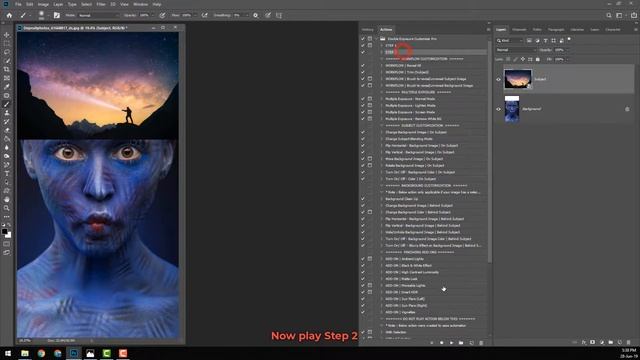The image size is (640, 360).
Task: Click the Delete trash icon in Actions panel
Action: (481, 343)
